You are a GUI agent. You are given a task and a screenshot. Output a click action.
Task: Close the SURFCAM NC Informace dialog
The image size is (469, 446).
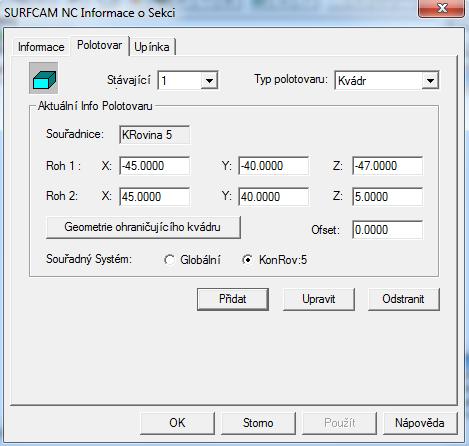(x=442, y=8)
